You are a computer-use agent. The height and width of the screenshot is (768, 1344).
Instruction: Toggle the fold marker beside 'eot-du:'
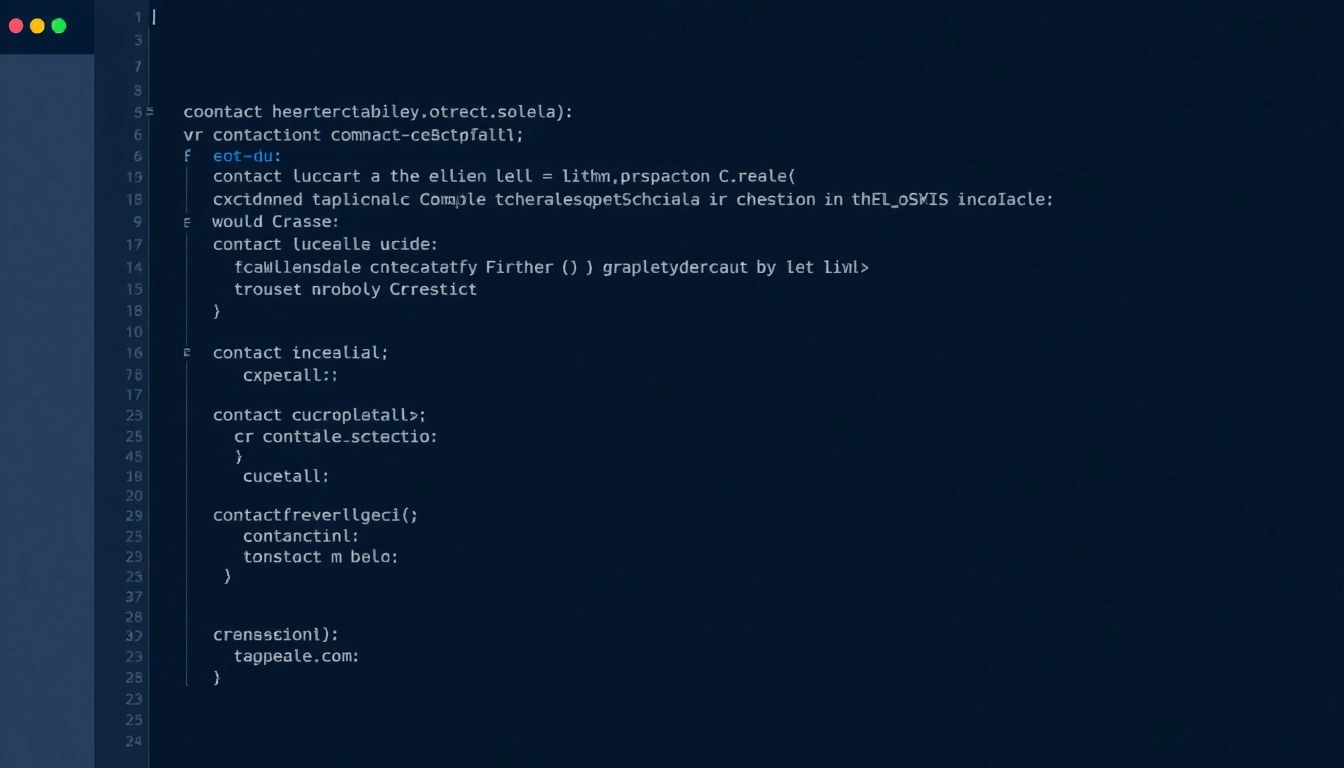187,157
